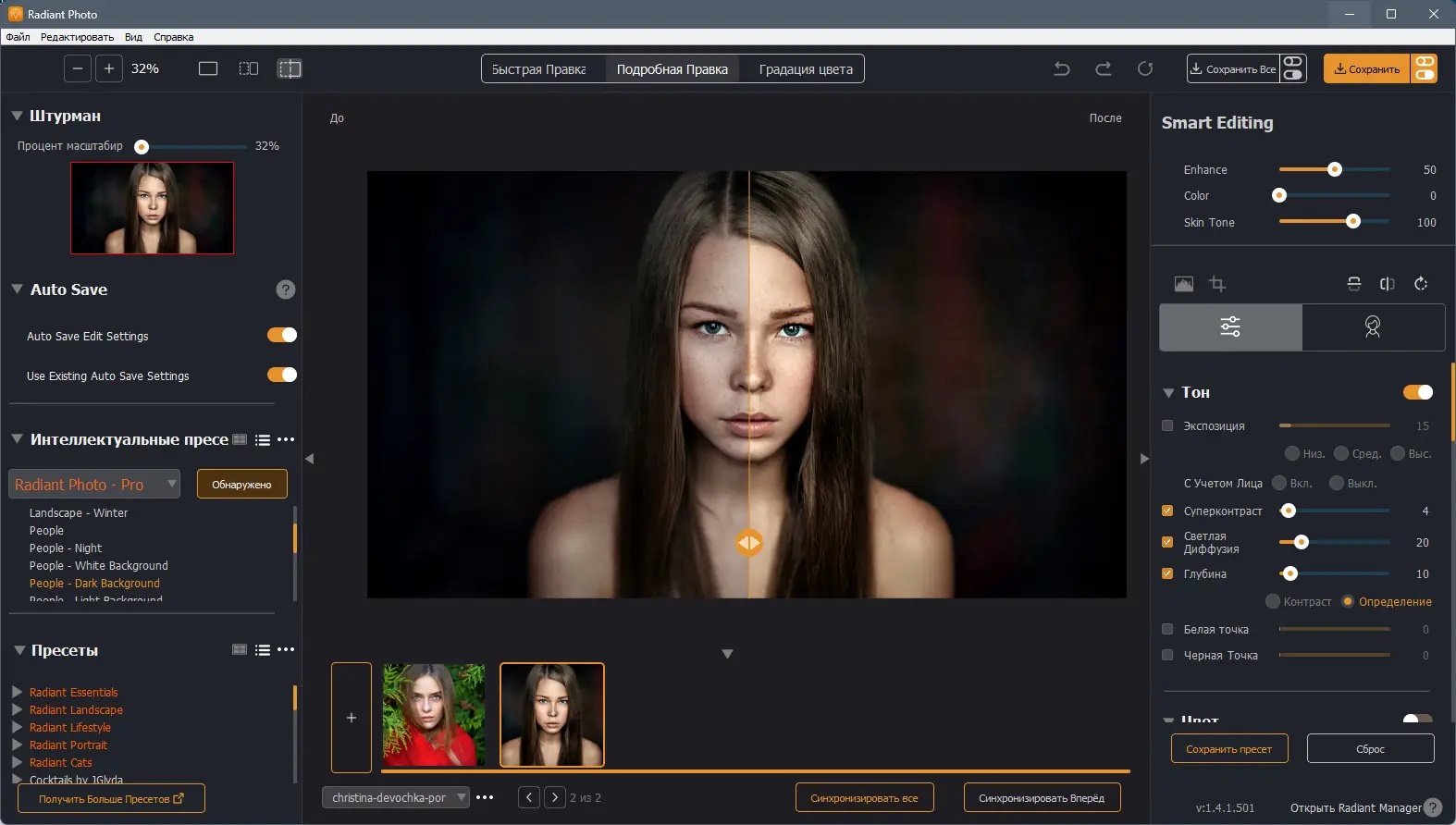The image size is (1456, 825).
Task: Toggle Use Existing Auto Save Settings
Action: (282, 375)
